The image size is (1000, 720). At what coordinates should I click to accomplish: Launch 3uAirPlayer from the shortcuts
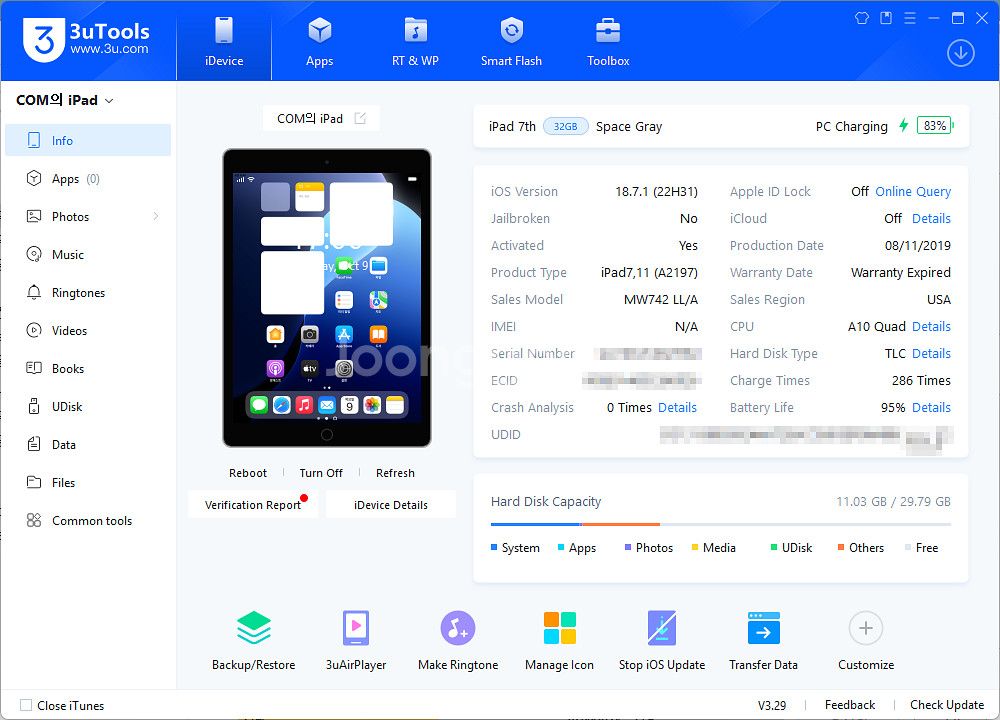point(356,628)
